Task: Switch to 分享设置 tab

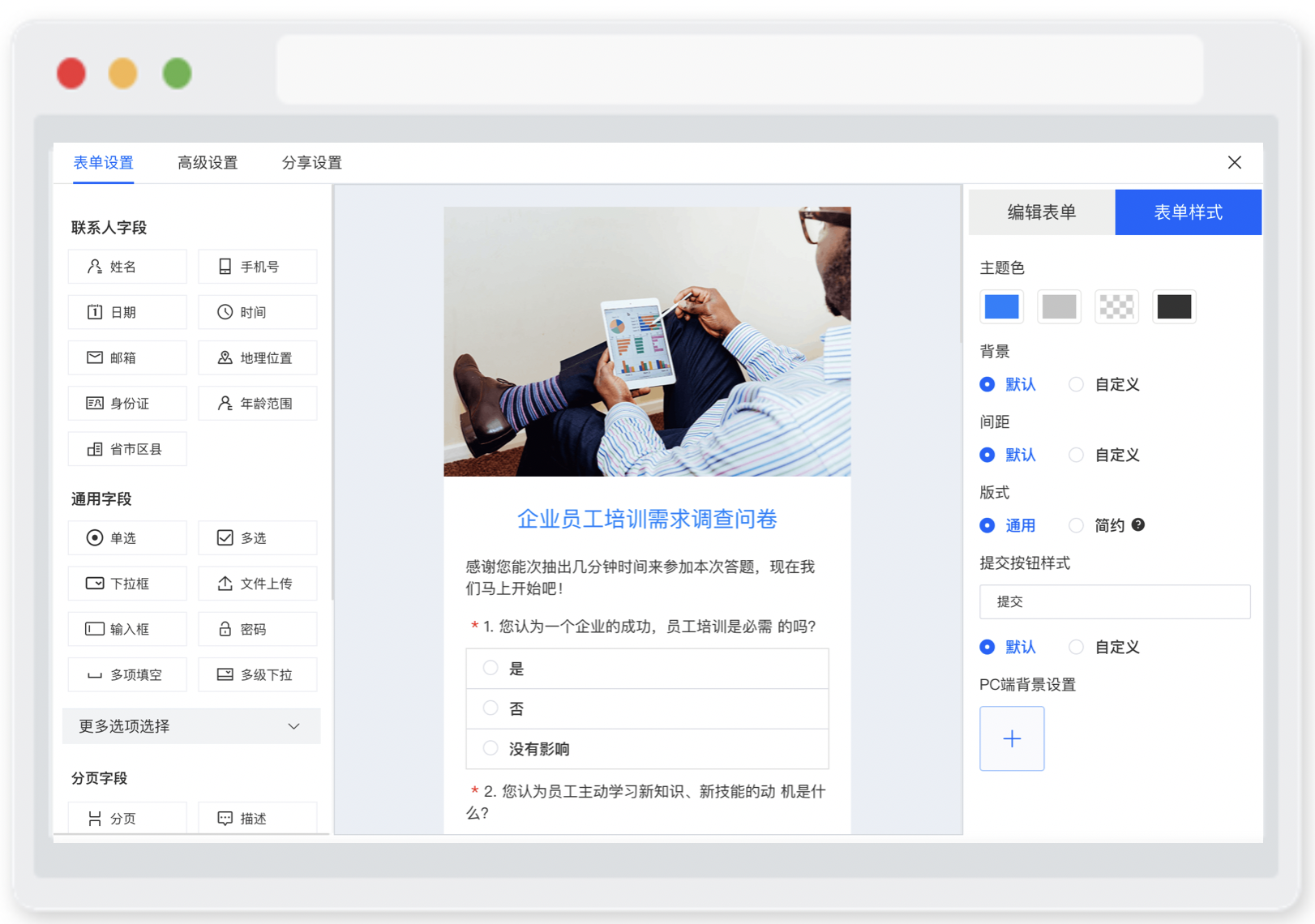Action: 311,163
